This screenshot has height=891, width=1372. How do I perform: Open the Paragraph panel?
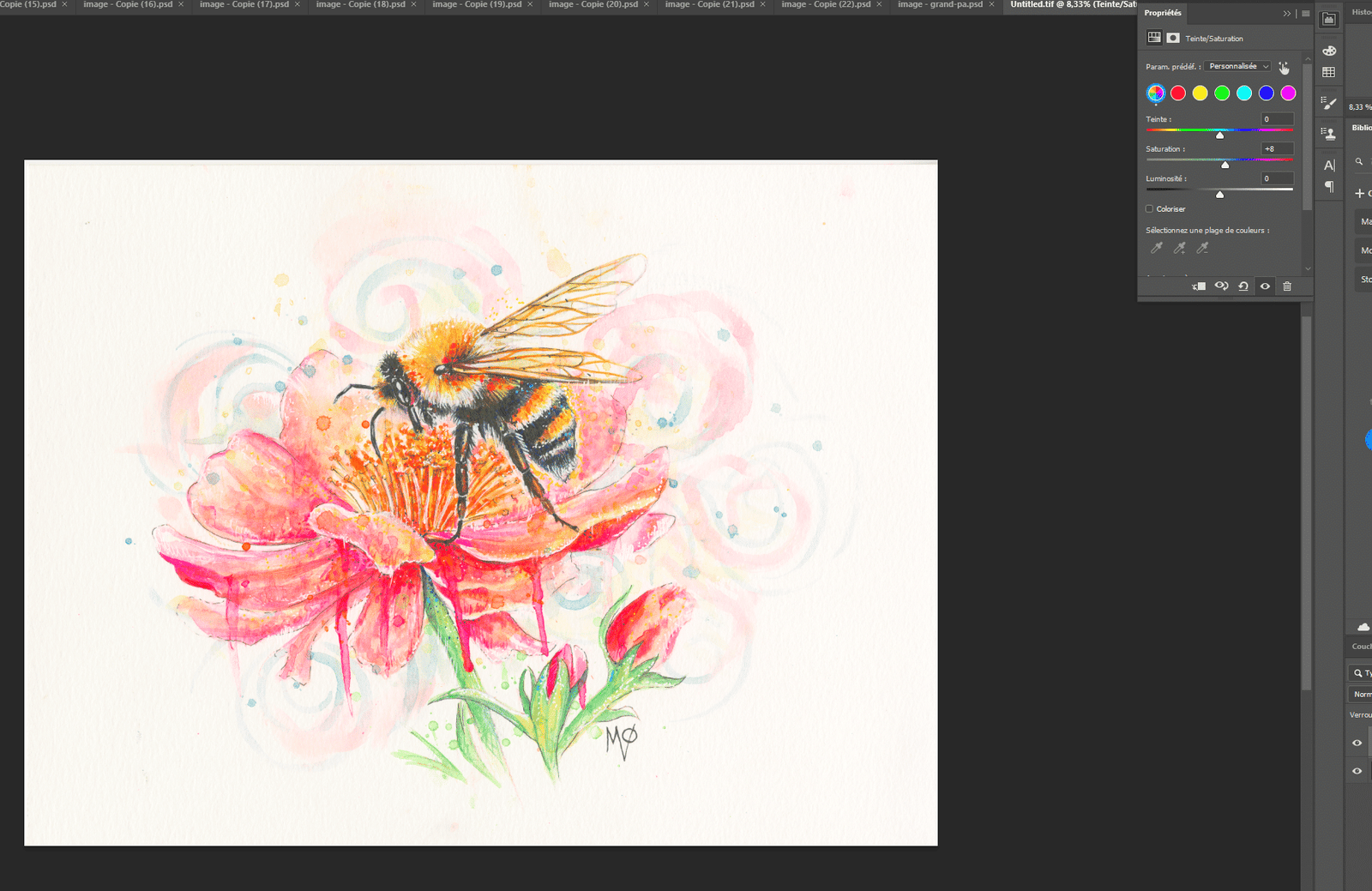[x=1330, y=184]
